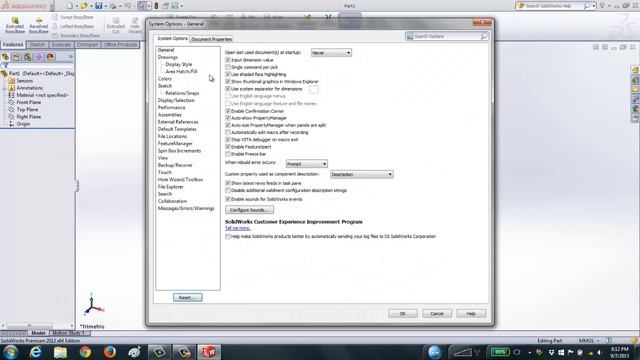Expand the Annotations node in the feature tree
640x360 pixels.
4,88
